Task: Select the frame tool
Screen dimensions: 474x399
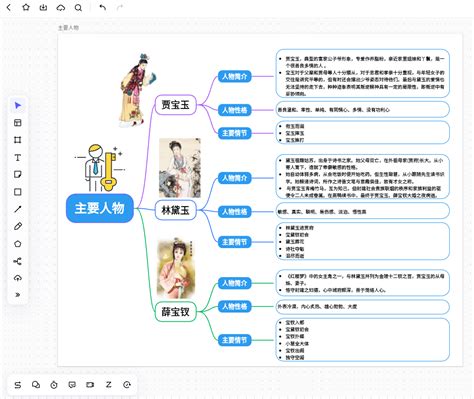Action: (18, 140)
